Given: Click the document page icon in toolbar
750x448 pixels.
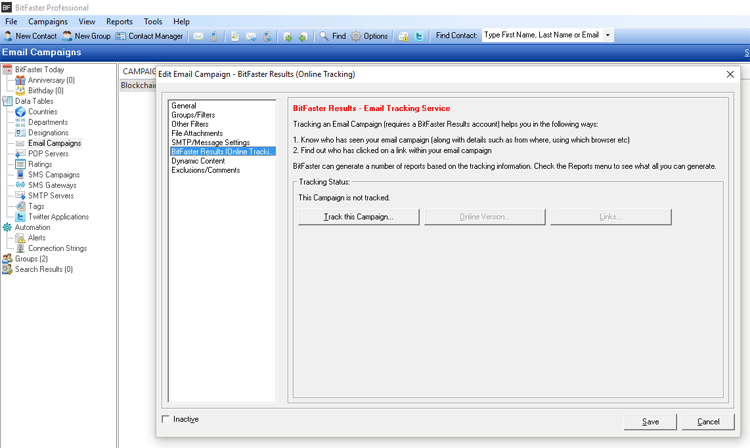Looking at the screenshot, I should pyautogui.click(x=235, y=36).
